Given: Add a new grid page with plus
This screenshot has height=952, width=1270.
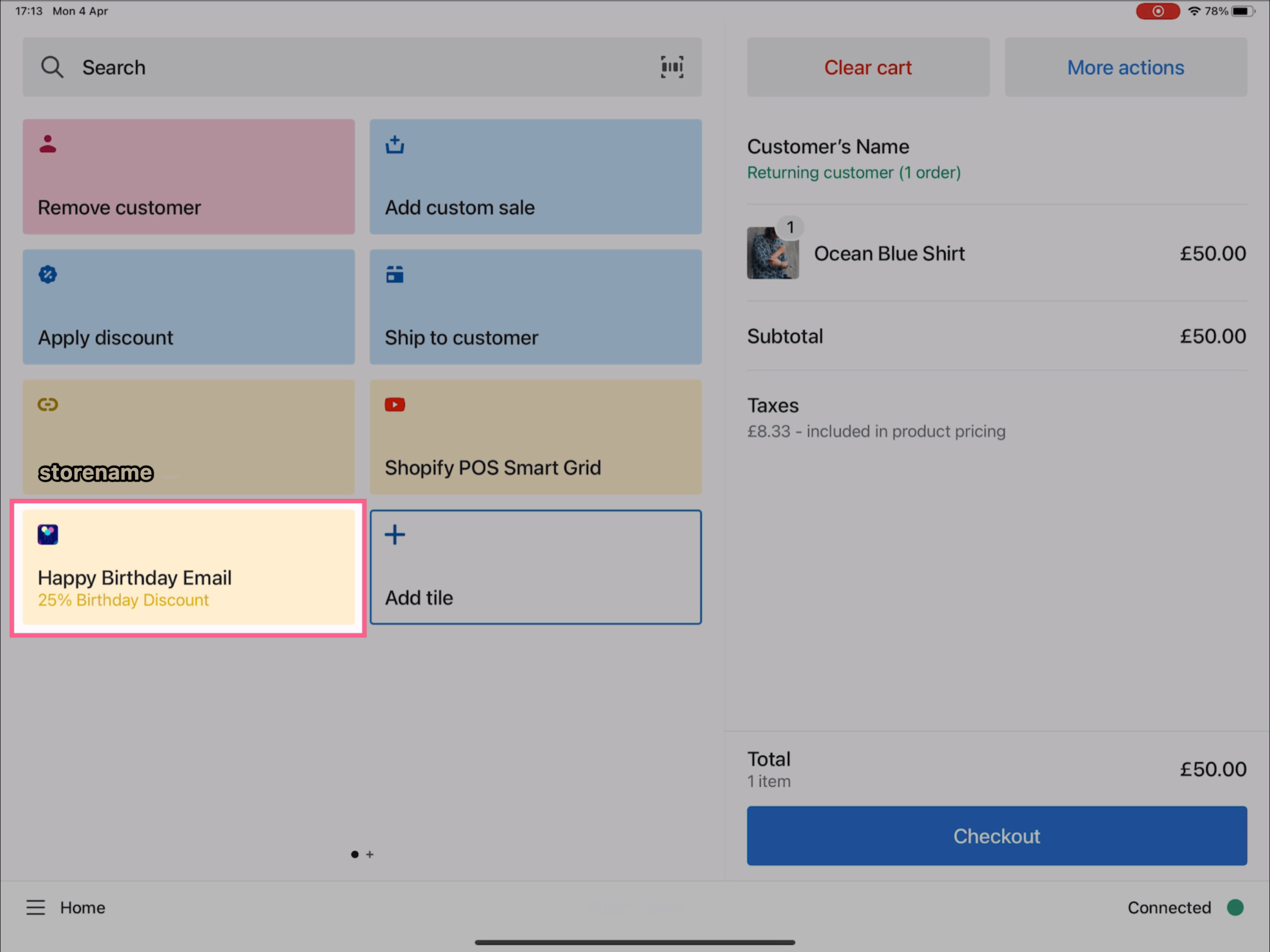Looking at the screenshot, I should 370,854.
